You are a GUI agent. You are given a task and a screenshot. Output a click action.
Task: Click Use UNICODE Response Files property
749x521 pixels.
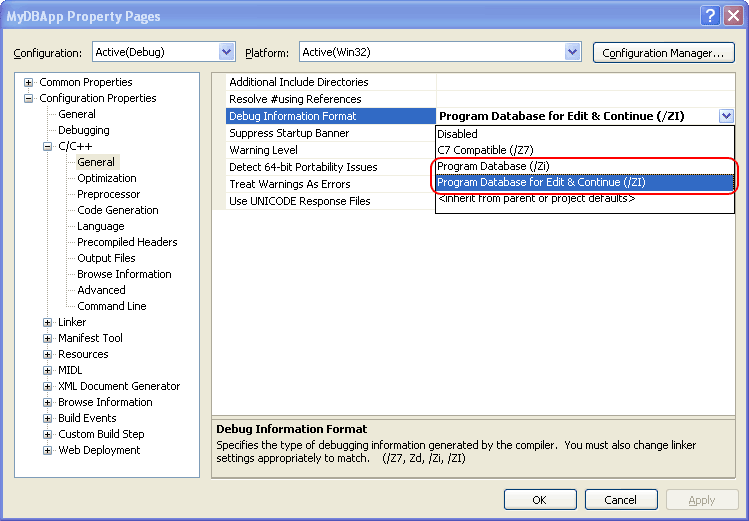tap(300, 201)
